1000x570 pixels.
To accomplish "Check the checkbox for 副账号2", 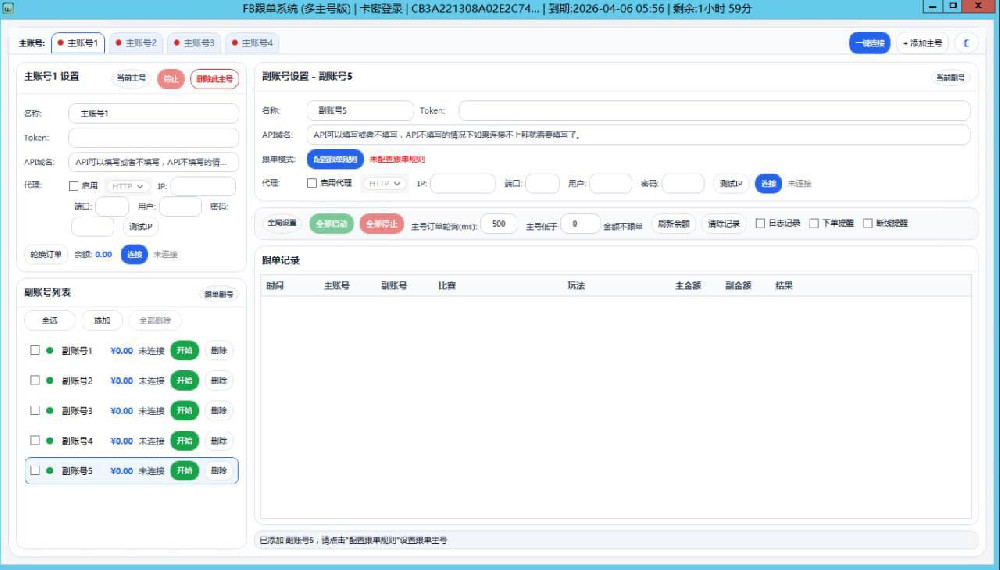I will [x=35, y=380].
